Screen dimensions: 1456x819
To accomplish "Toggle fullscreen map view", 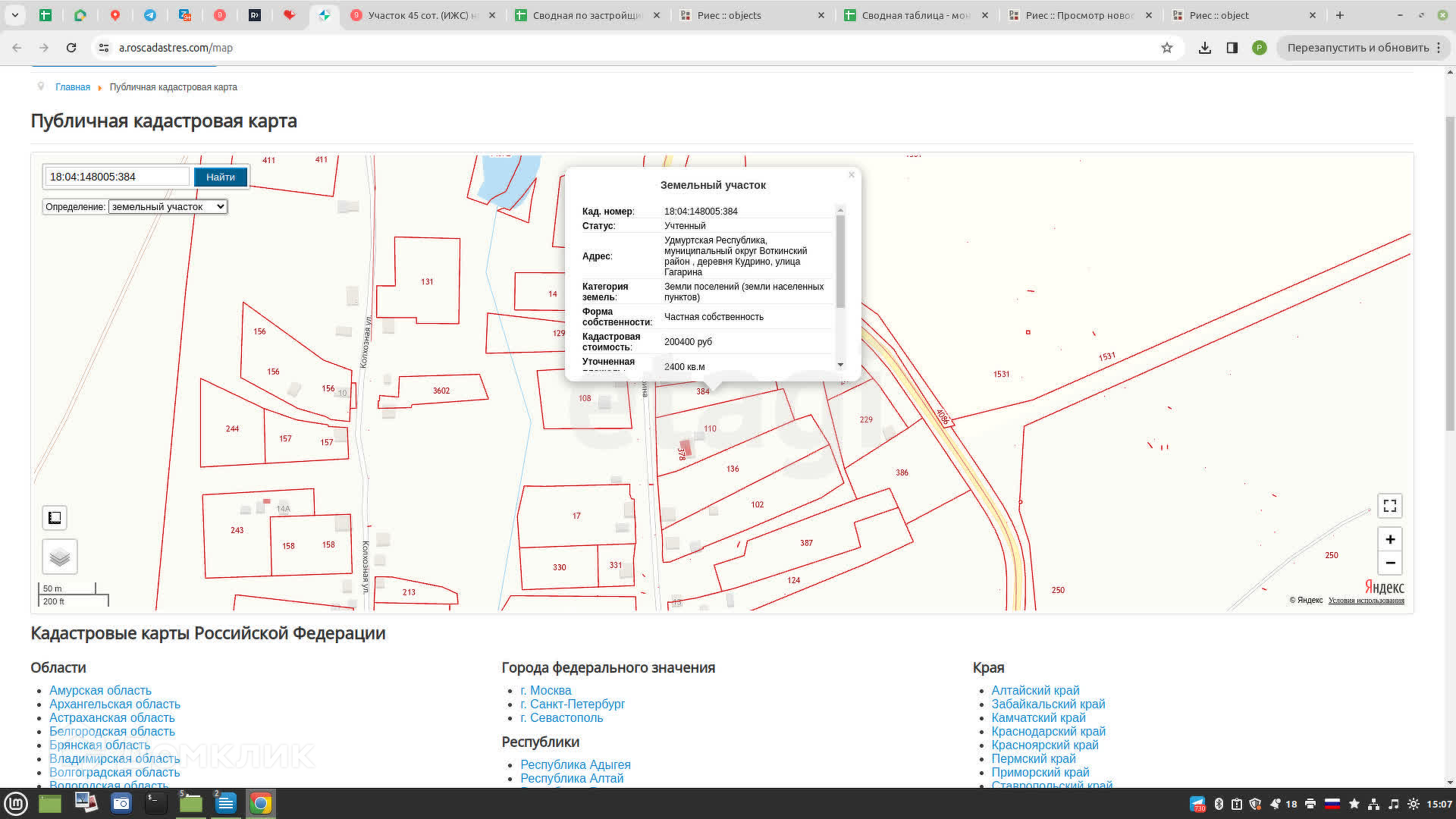I will pyautogui.click(x=1389, y=506).
